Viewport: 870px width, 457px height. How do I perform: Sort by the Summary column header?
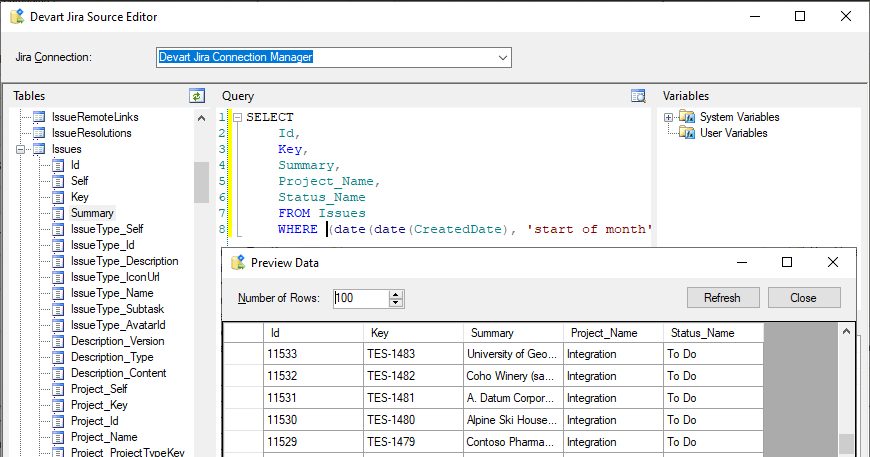click(x=513, y=333)
